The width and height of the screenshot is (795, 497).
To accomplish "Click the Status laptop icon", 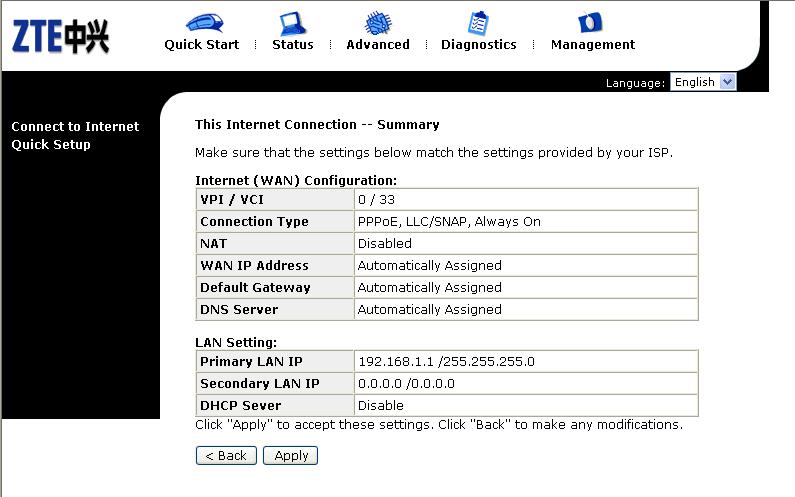I will pos(293,23).
